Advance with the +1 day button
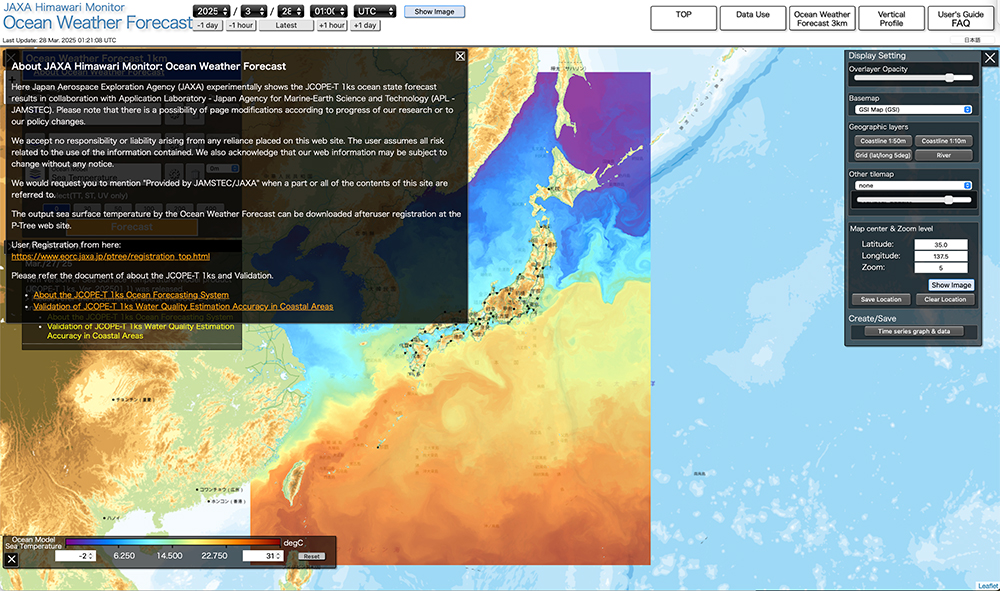 tap(365, 26)
